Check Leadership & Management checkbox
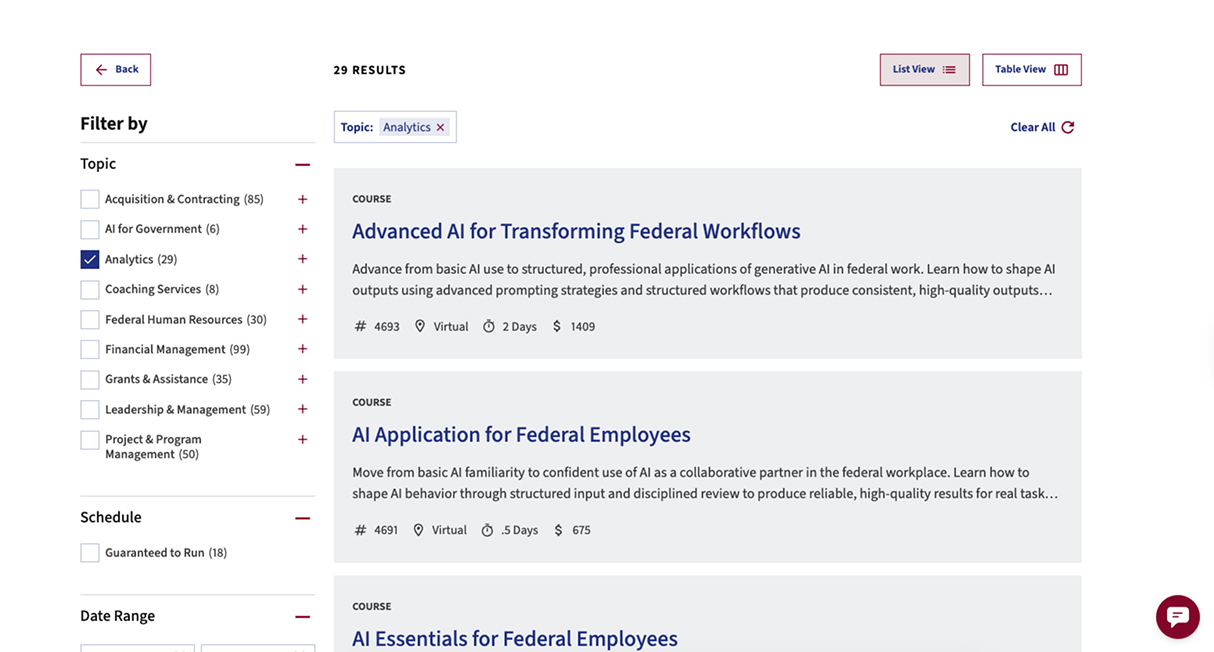Viewport: 1214px width, 652px height. (90, 410)
